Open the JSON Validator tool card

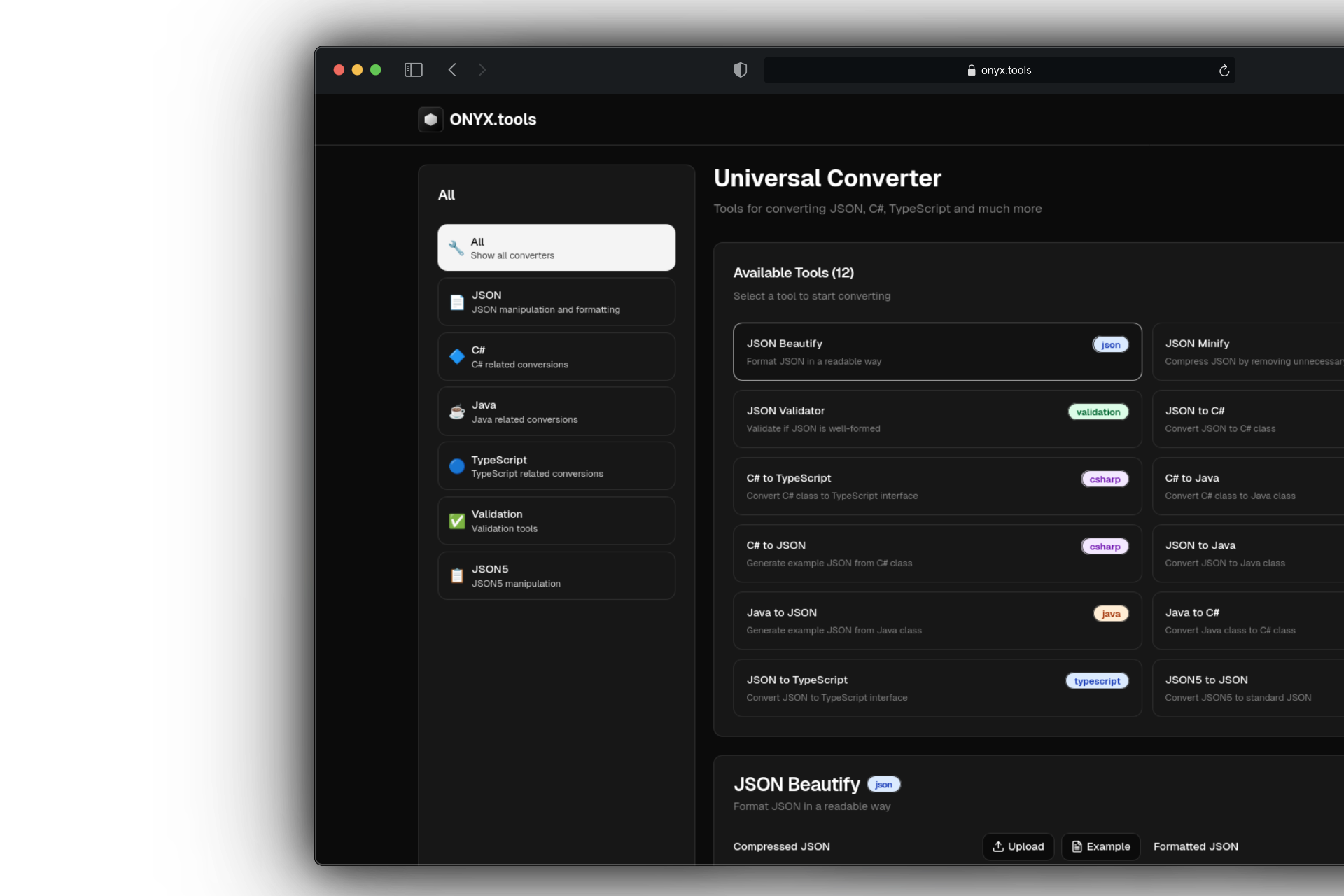[x=937, y=419]
